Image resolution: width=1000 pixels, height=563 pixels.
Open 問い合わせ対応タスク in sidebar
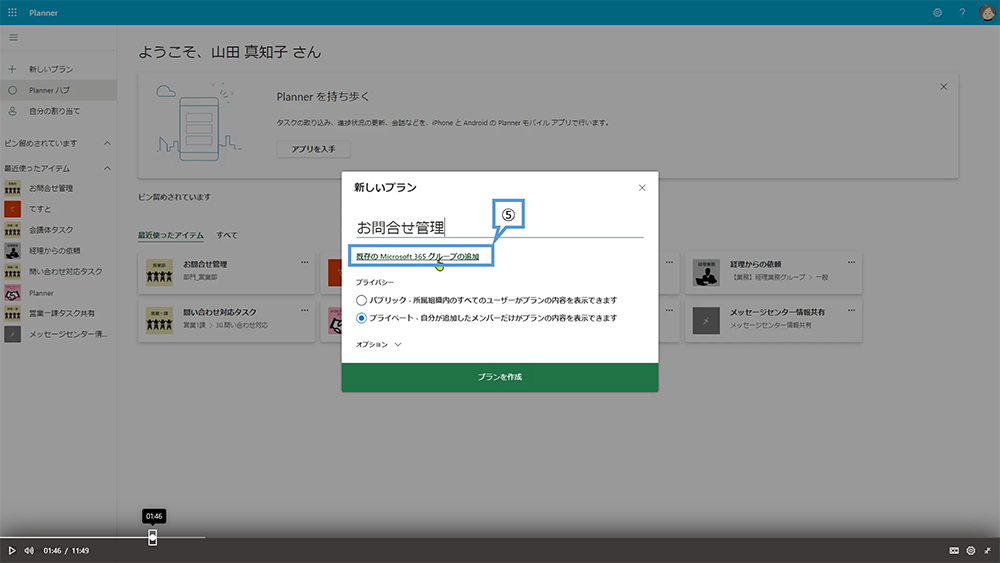click(58, 272)
